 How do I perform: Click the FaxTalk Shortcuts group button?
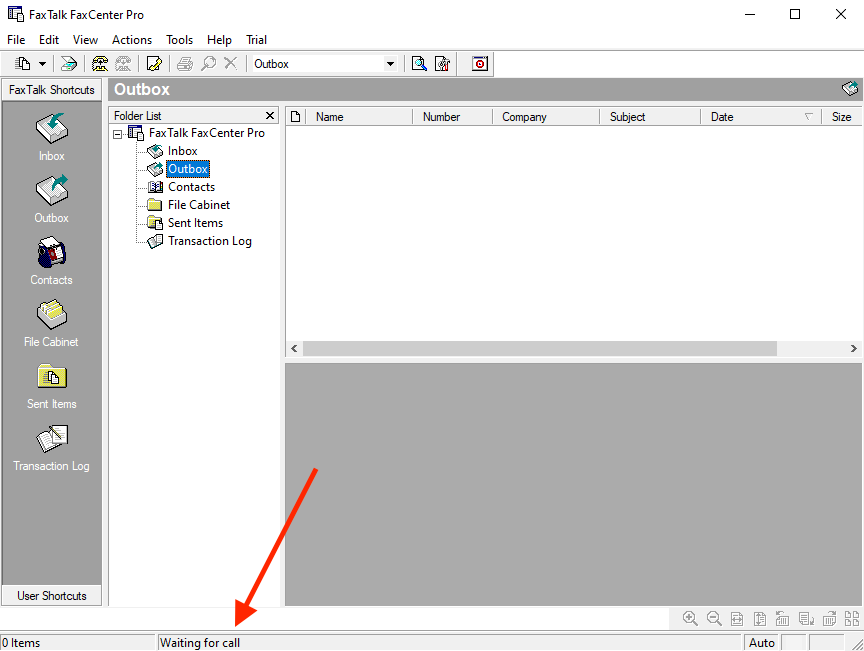coord(52,90)
